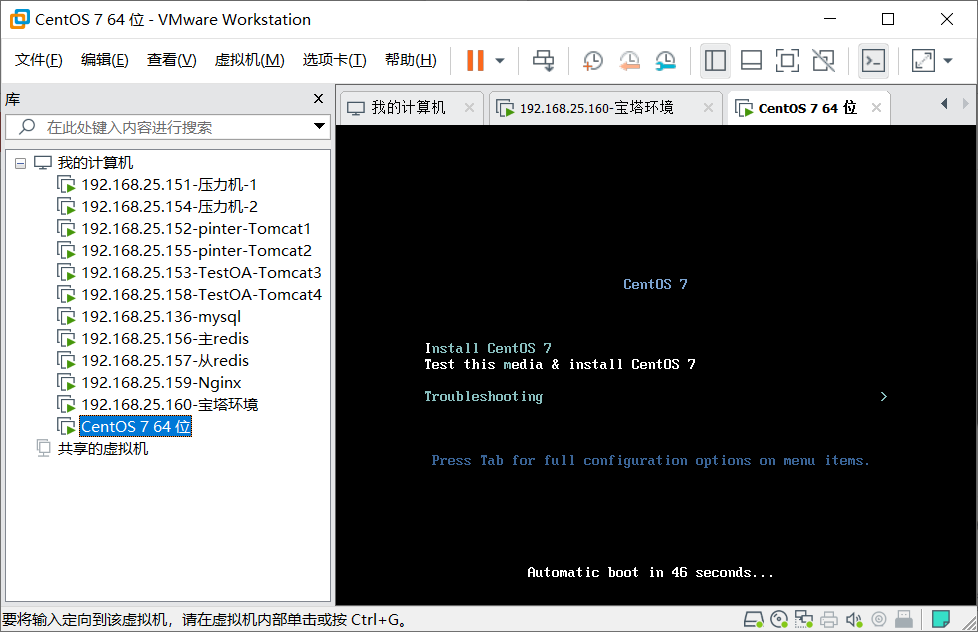Open the snapshot manager
Image resolution: width=978 pixels, height=632 pixels.
666,61
